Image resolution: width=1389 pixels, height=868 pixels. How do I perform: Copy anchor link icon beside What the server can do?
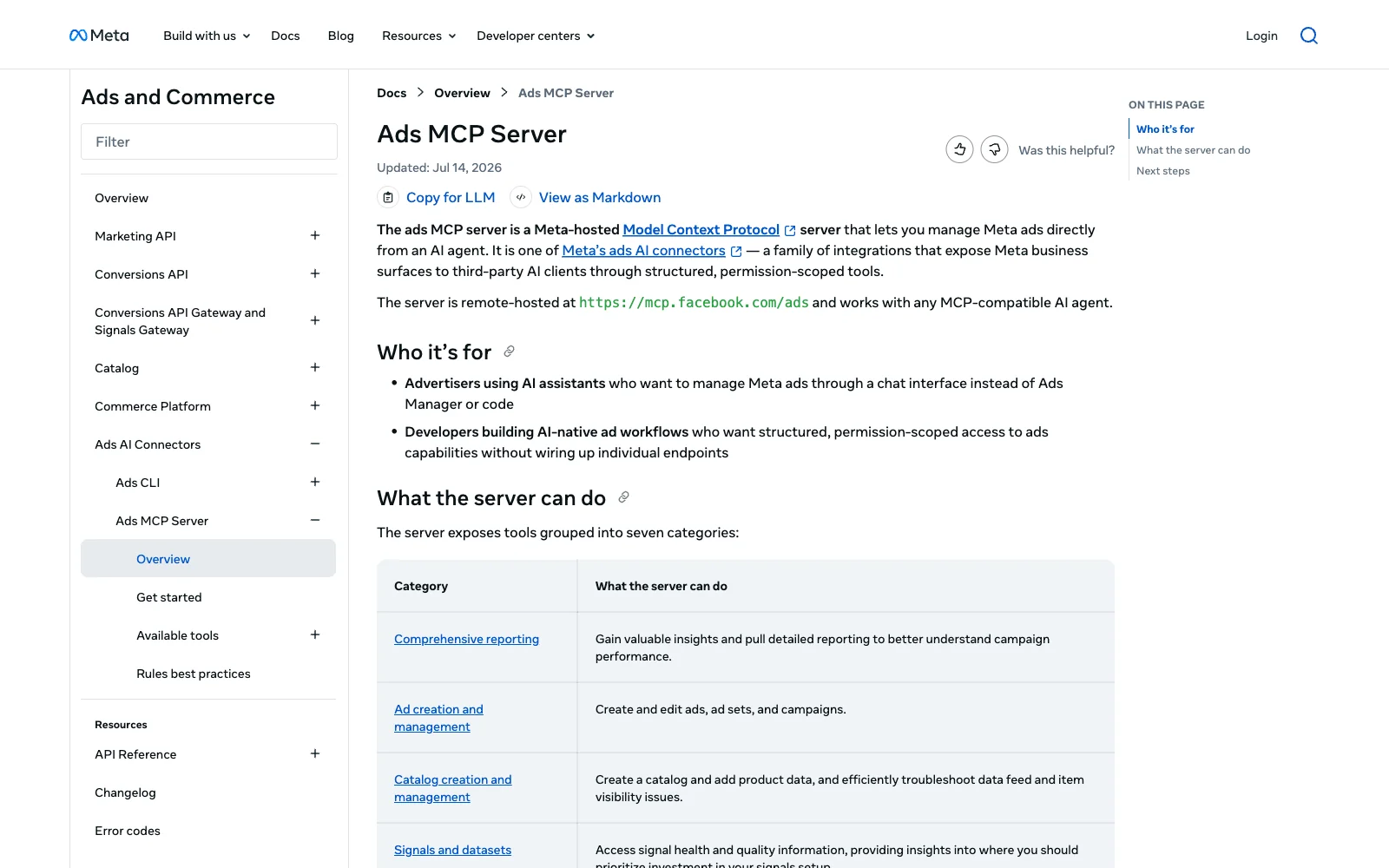pyautogui.click(x=623, y=497)
